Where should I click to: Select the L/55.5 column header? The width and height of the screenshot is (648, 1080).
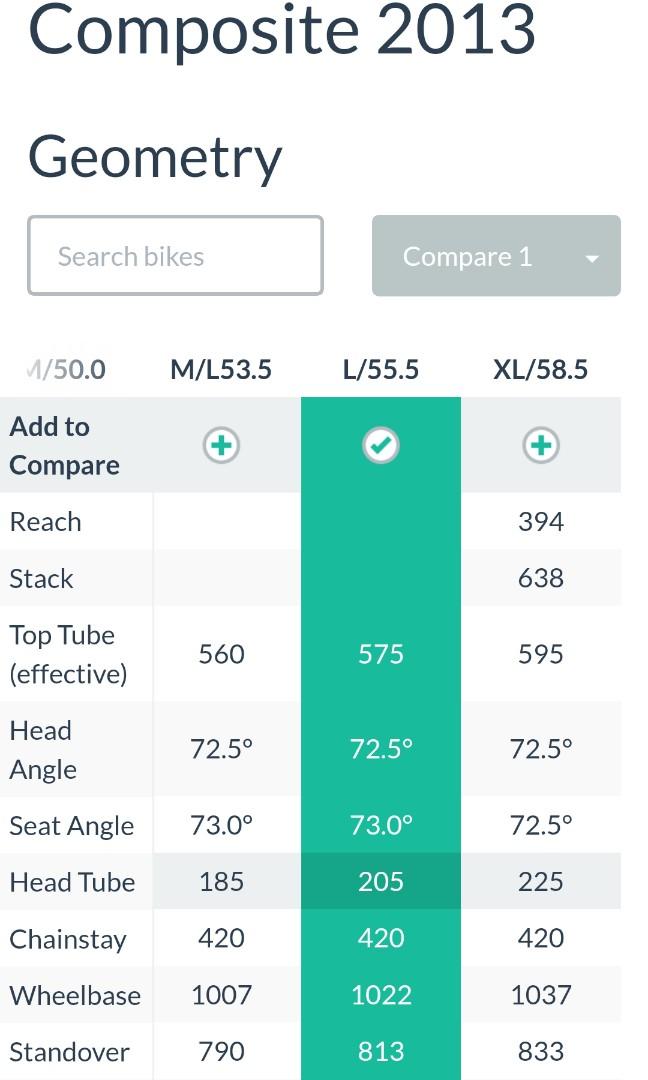pyautogui.click(x=381, y=370)
